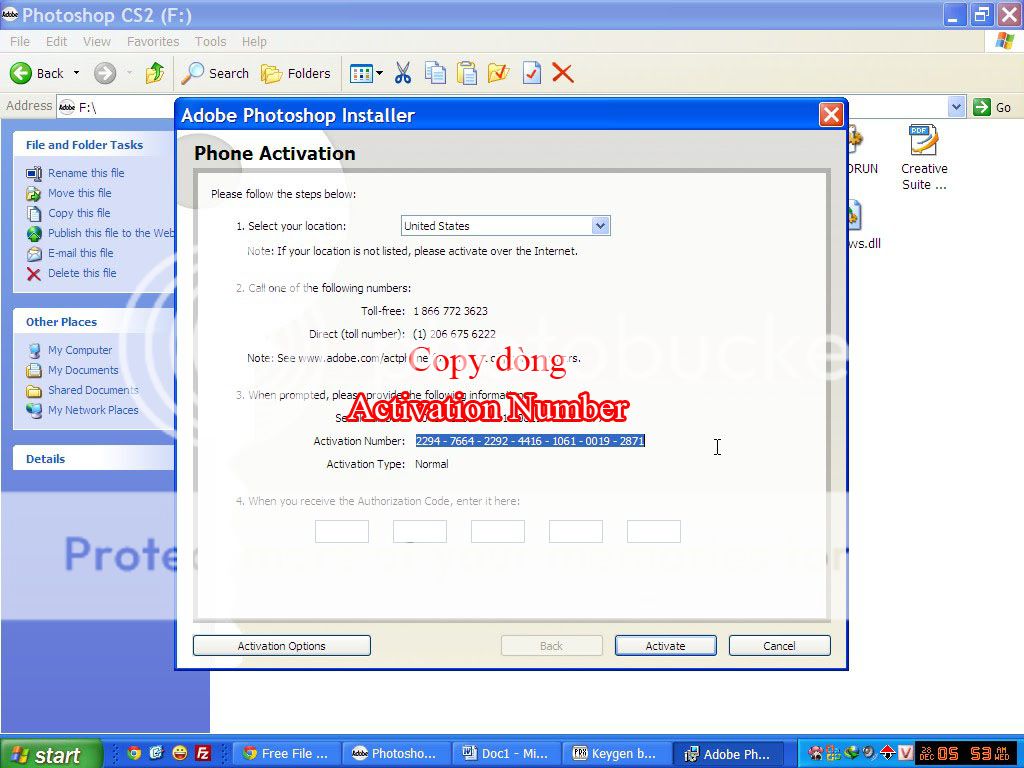Image resolution: width=1024 pixels, height=768 pixels.
Task: Click the Properties checkmark icon
Action: [x=532, y=73]
